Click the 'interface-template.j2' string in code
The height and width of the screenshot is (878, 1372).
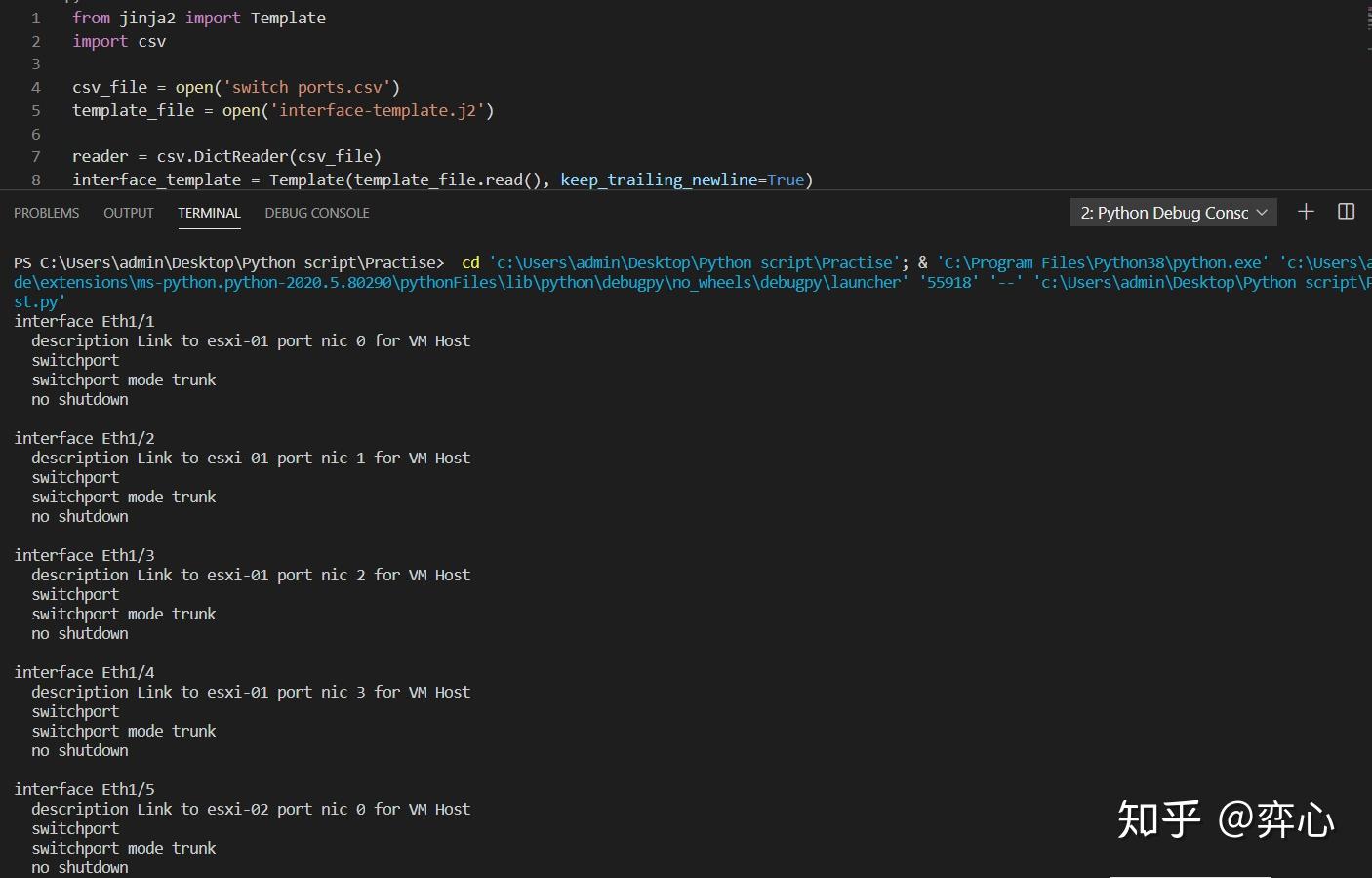[378, 110]
